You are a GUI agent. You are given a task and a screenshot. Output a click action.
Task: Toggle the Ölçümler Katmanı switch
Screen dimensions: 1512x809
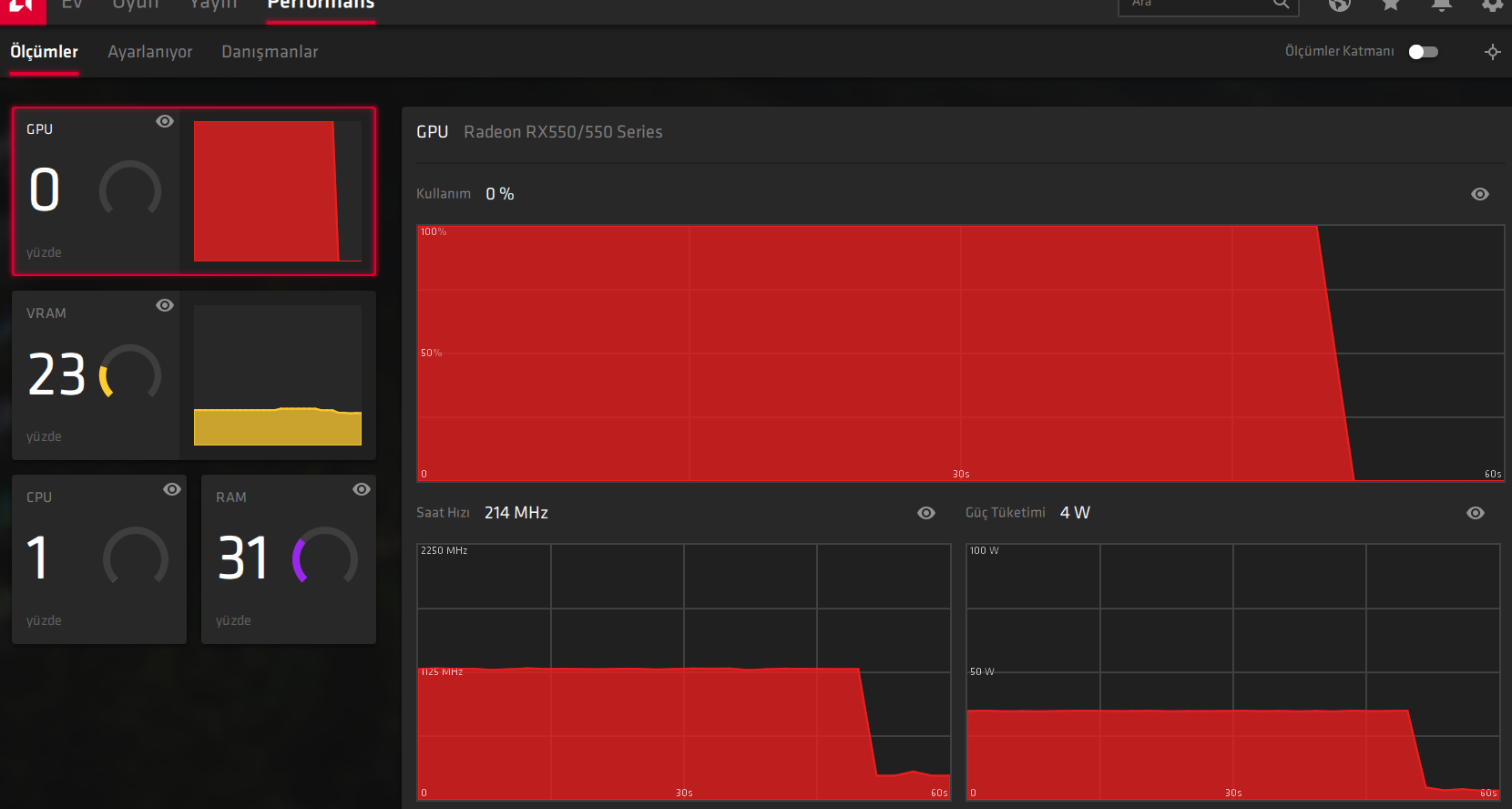1423,52
